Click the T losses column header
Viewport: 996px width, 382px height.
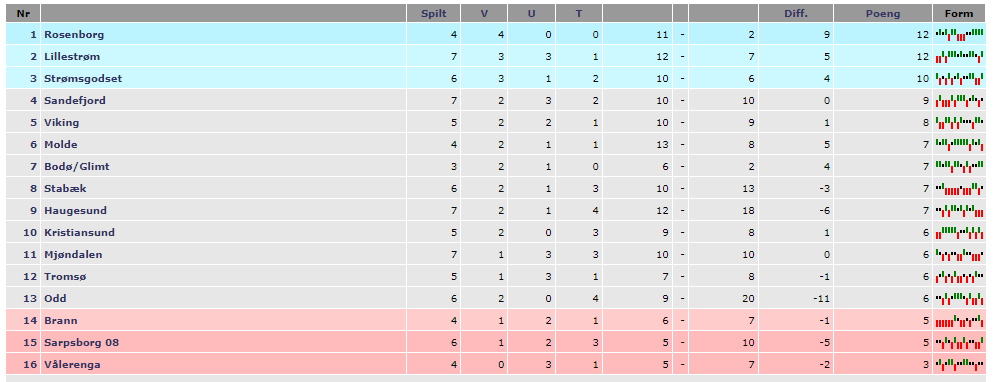[579, 13]
